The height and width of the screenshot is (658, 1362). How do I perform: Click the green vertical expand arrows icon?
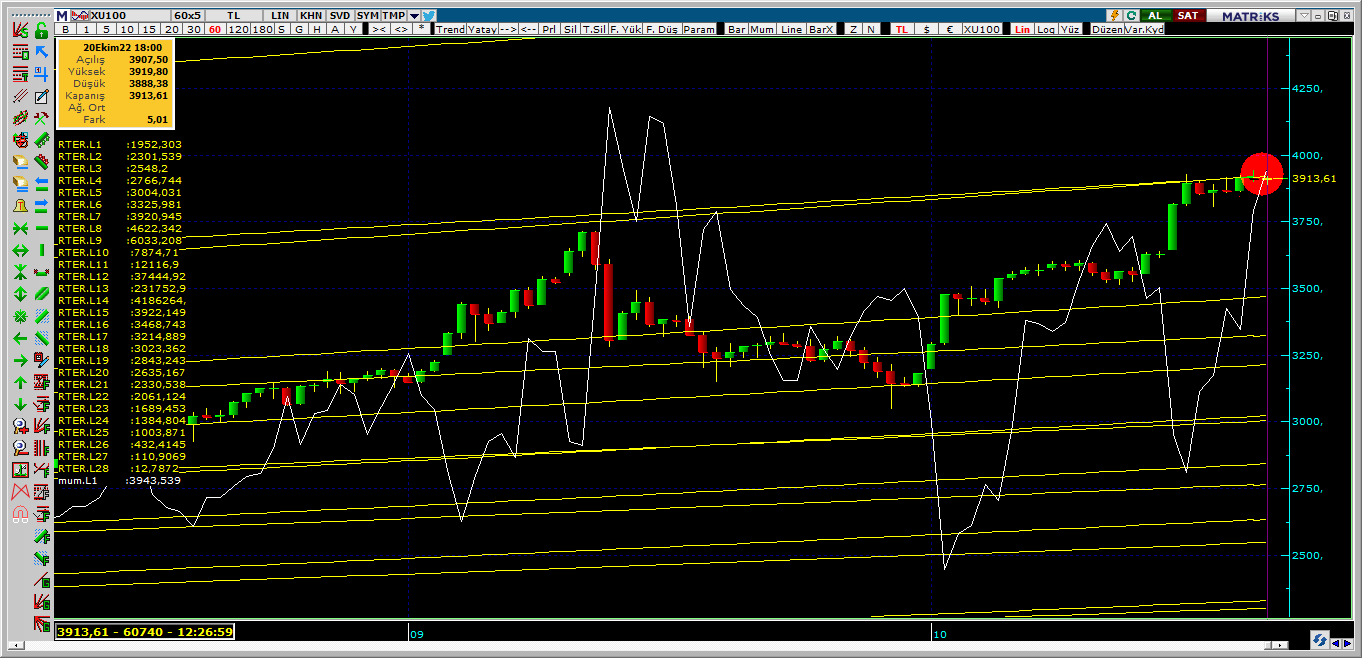point(20,294)
